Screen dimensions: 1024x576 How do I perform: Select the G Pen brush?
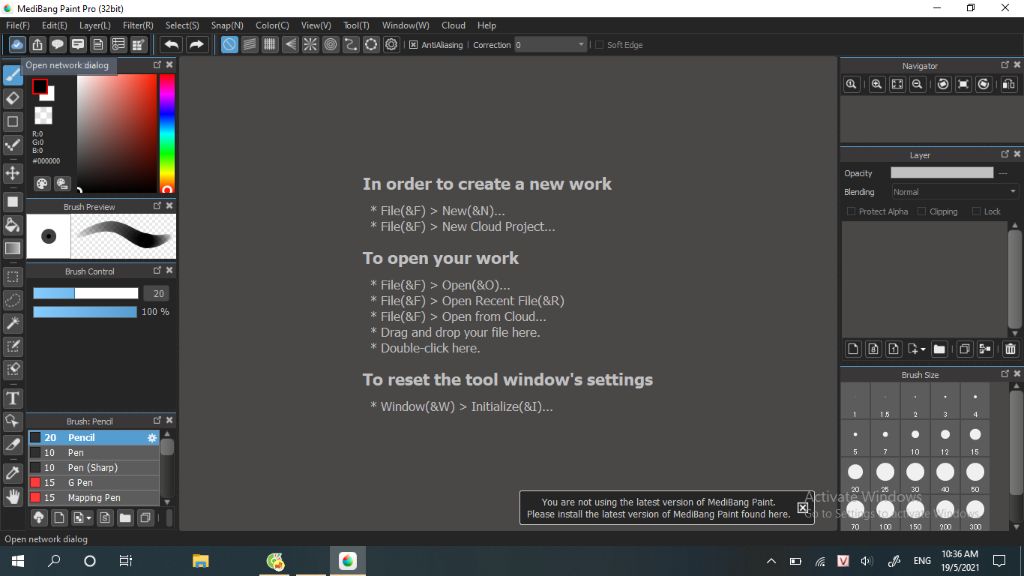click(93, 483)
